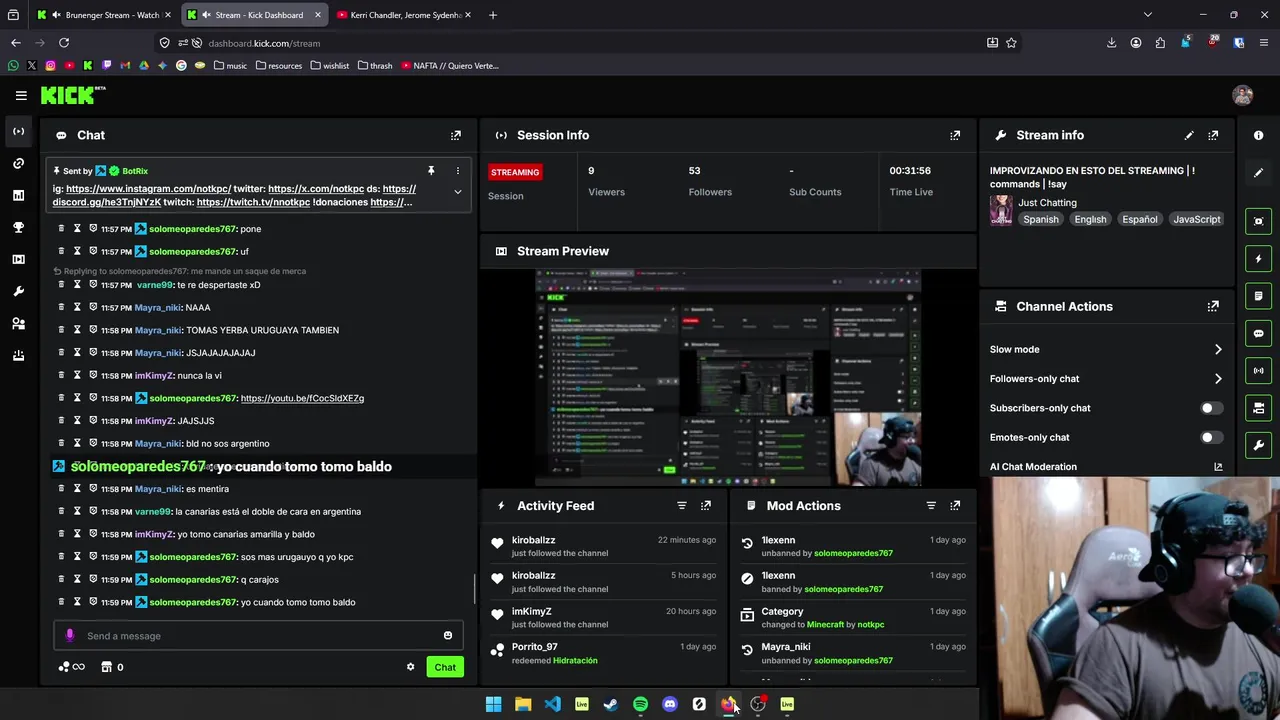Viewport: 1280px width, 720px height.
Task: Click the pencil edit icon in right sidebar
Action: pos(1259,172)
